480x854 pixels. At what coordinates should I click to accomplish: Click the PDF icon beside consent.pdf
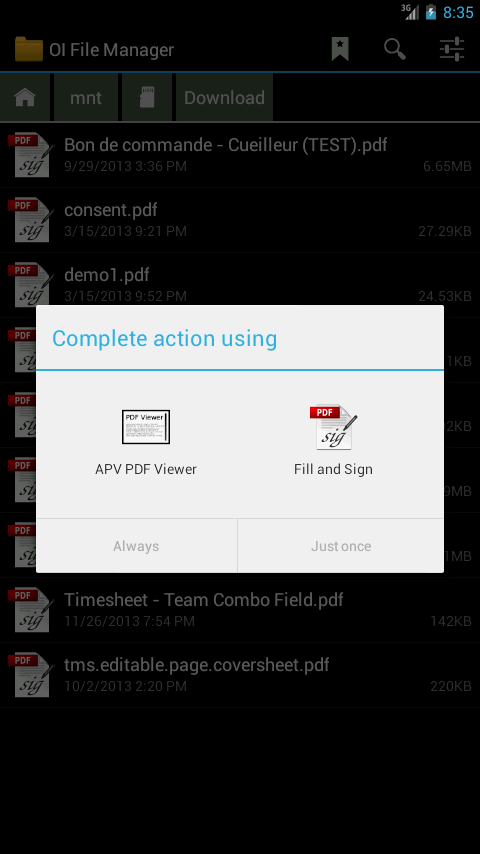click(31, 220)
